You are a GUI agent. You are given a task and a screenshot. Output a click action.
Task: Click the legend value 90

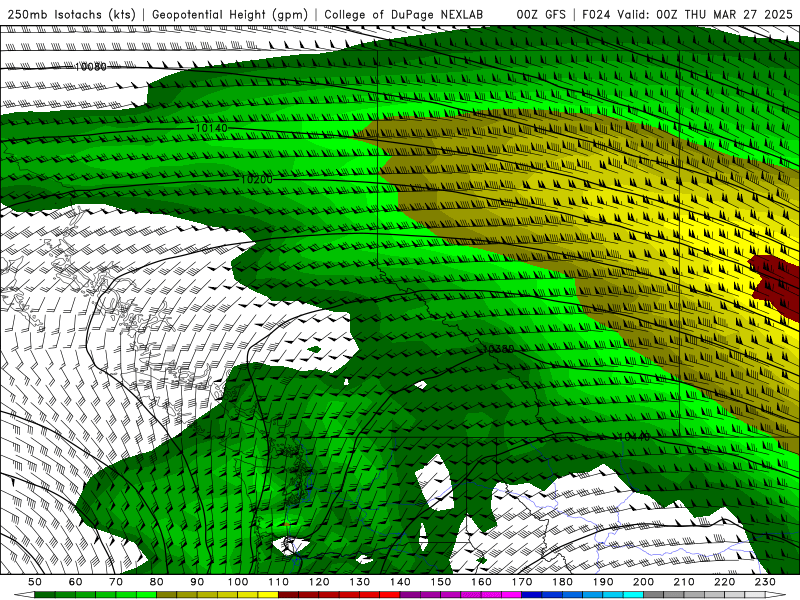(197, 582)
